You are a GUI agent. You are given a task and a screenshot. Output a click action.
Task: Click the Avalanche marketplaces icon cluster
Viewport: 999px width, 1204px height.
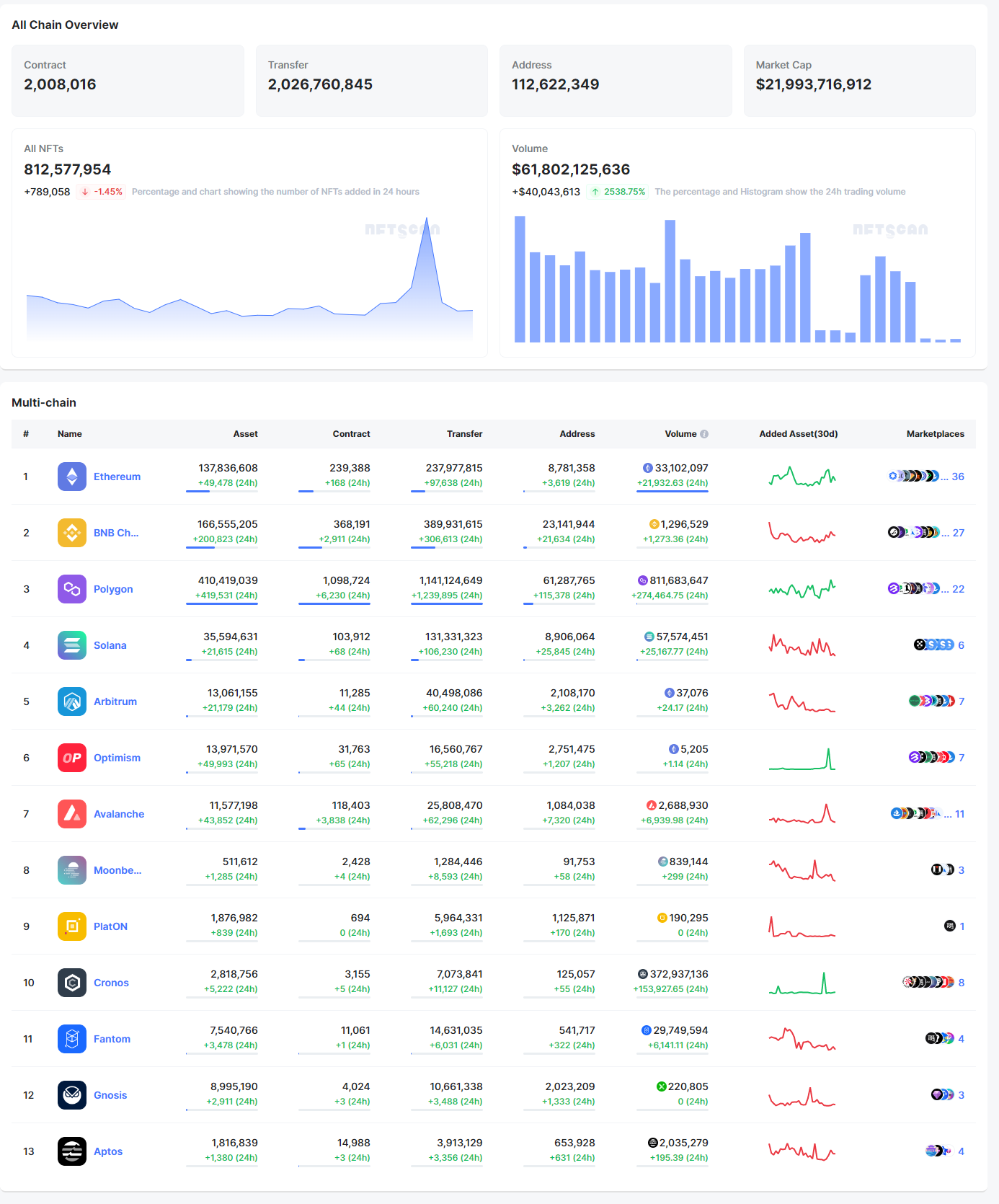[916, 813]
